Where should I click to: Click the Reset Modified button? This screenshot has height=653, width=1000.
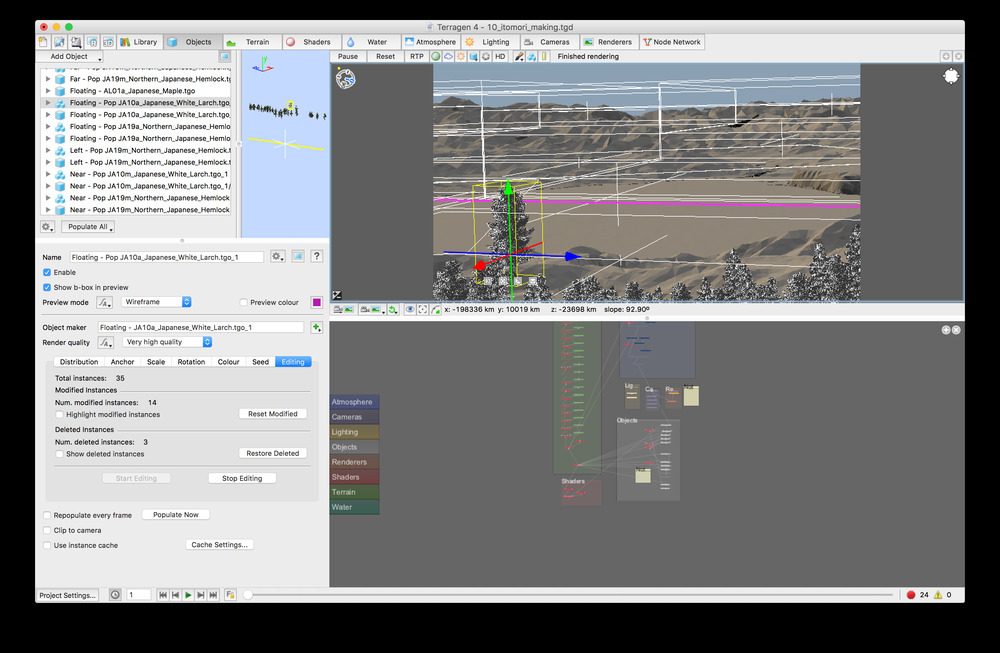pos(273,414)
